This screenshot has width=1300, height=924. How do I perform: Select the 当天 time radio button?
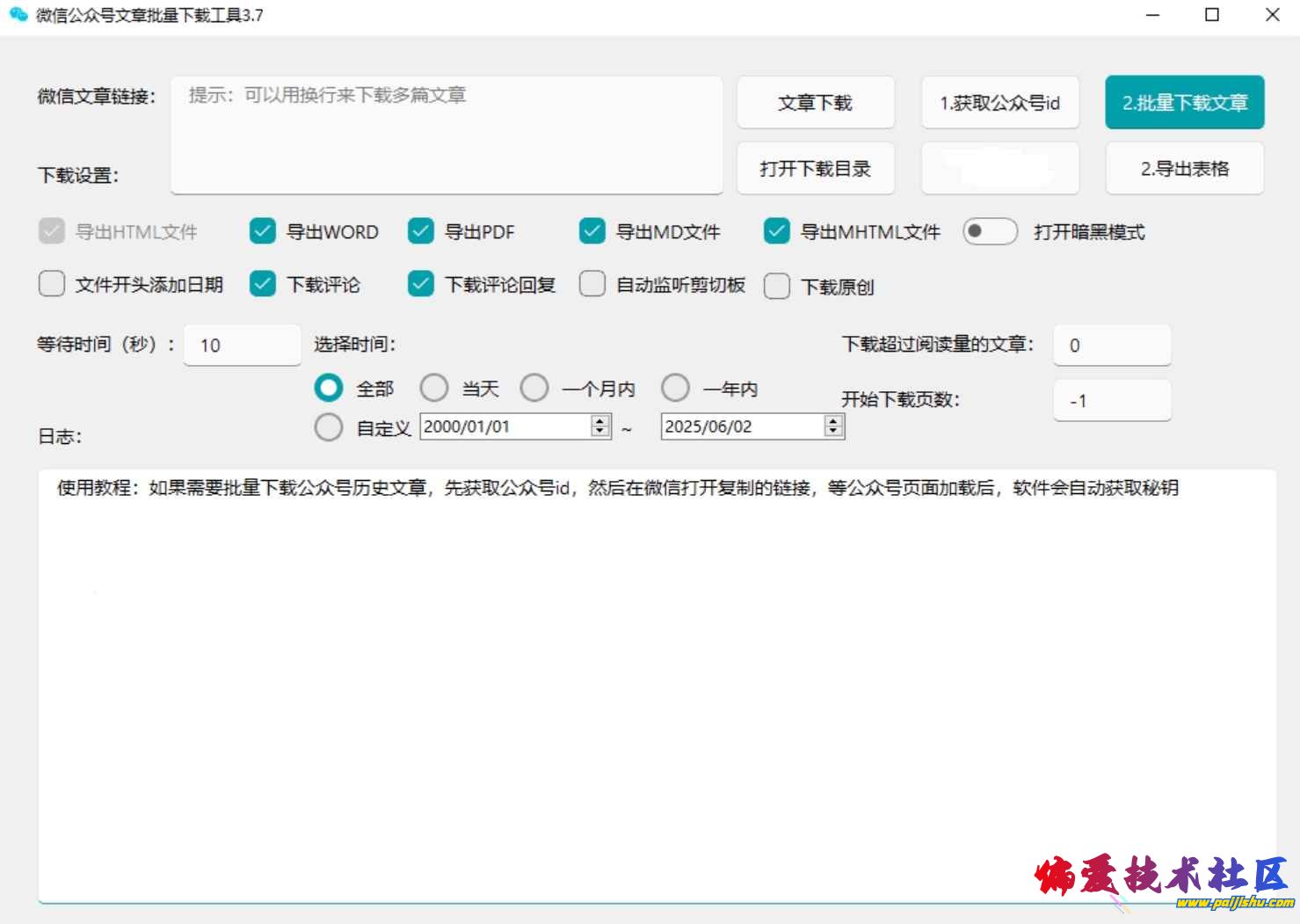click(x=434, y=388)
